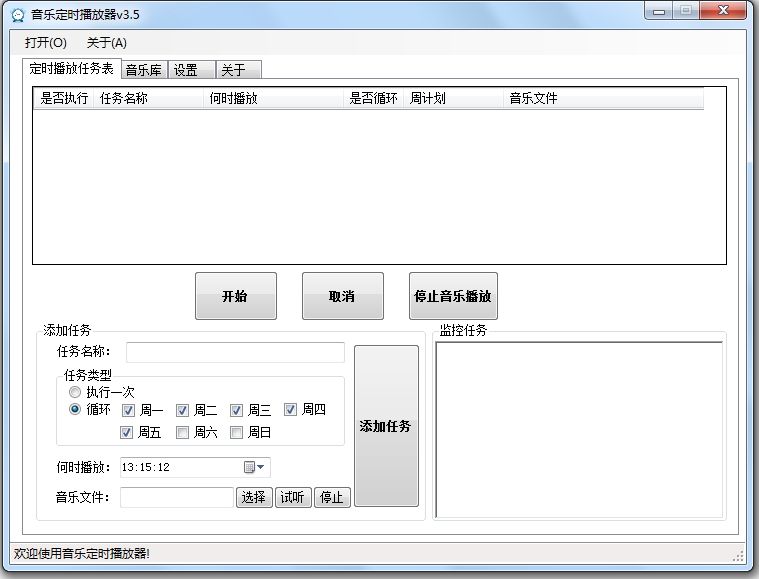Click the 任务名称 column header
This screenshot has width=759, height=579.
(149, 98)
